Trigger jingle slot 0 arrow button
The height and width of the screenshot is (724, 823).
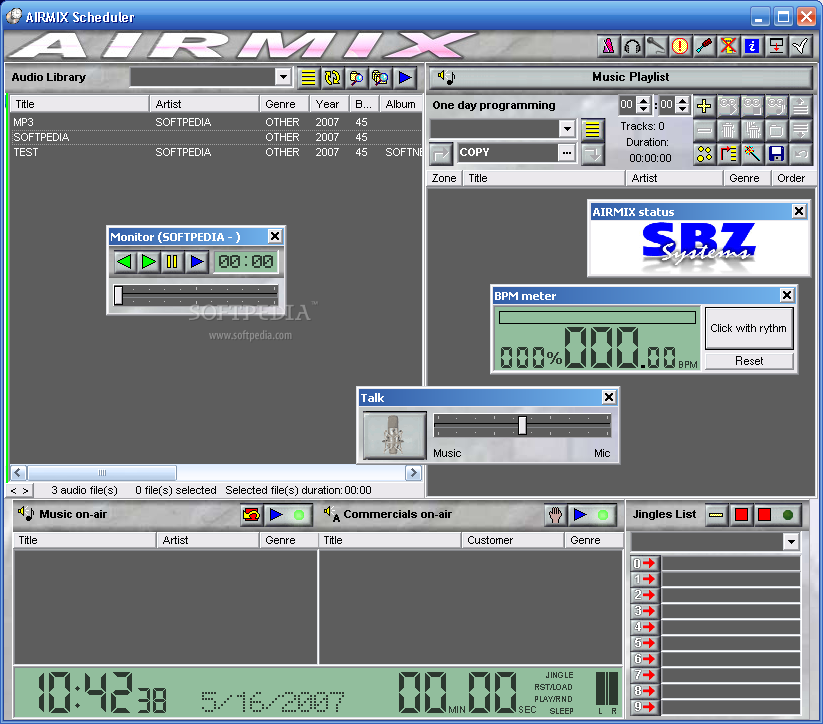tap(645, 564)
